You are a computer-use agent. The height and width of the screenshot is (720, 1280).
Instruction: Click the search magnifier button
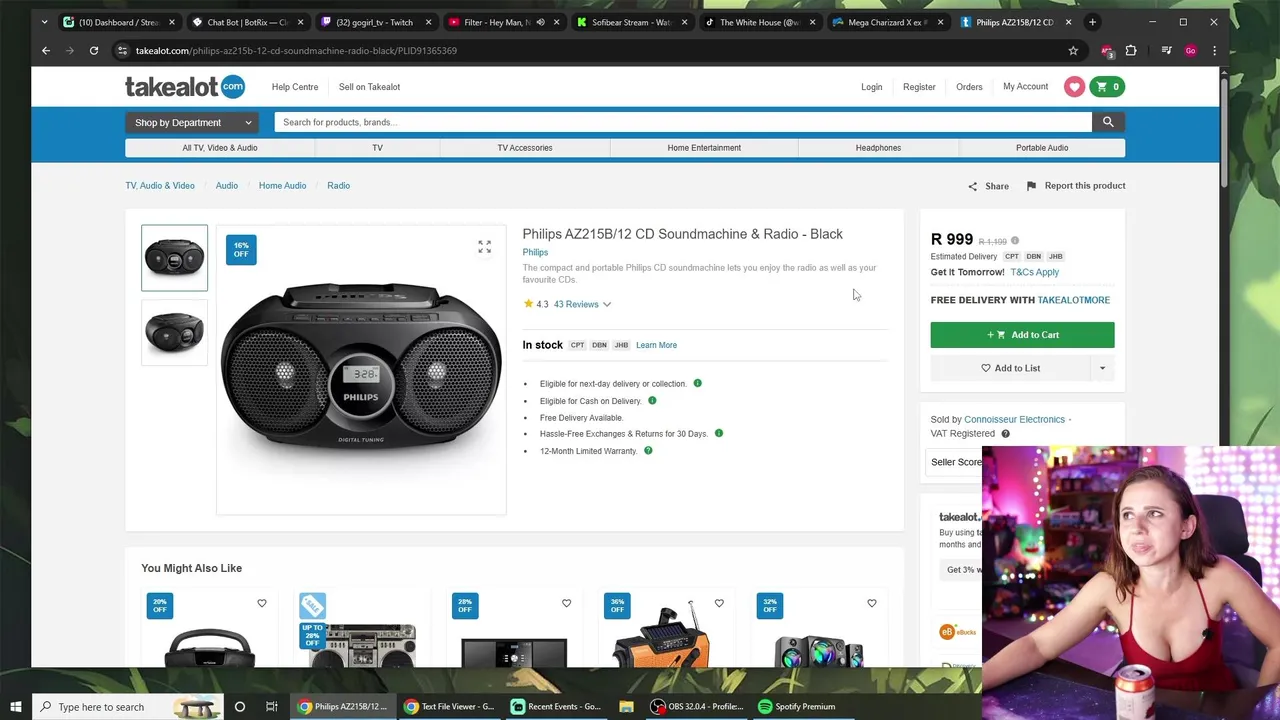pyautogui.click(x=1108, y=122)
